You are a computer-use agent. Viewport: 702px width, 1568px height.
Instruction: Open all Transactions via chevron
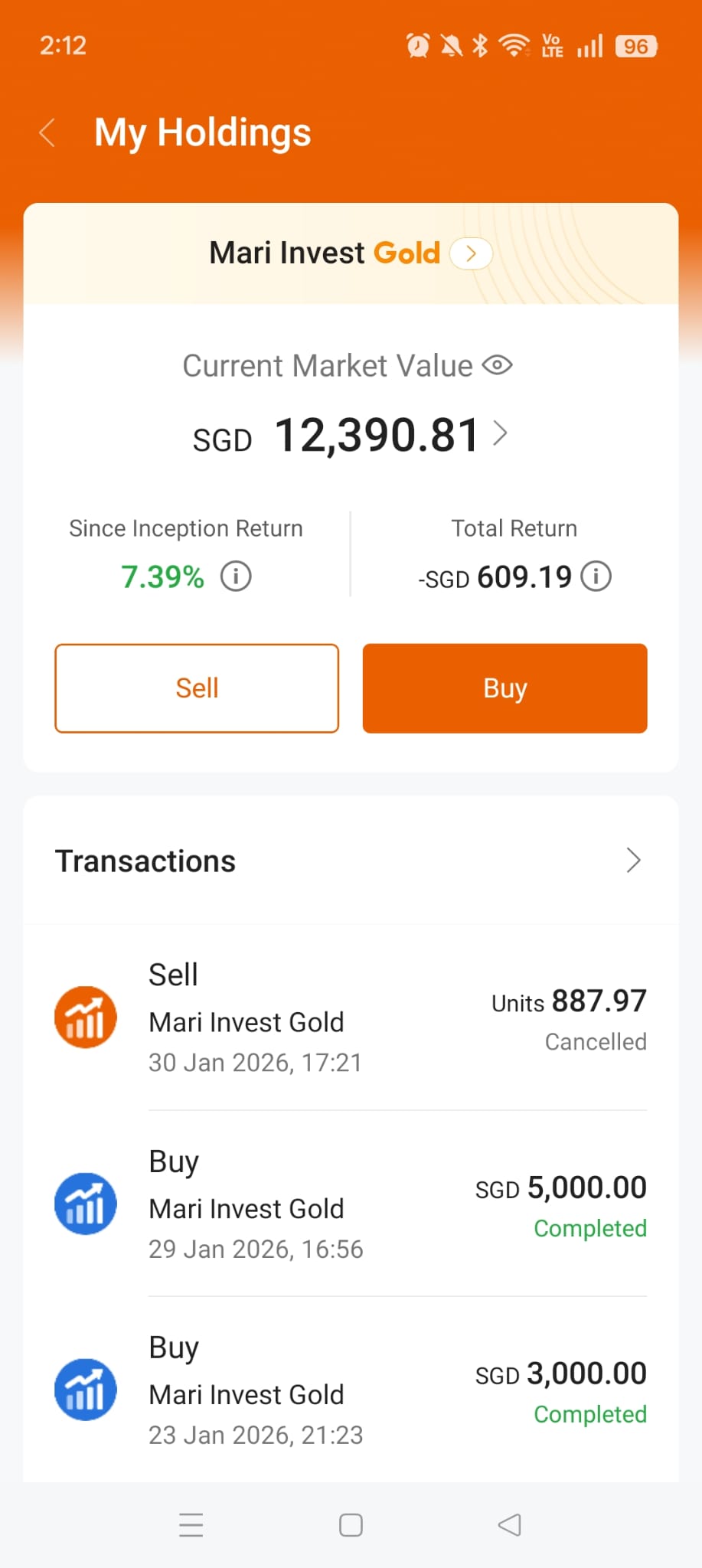633,861
